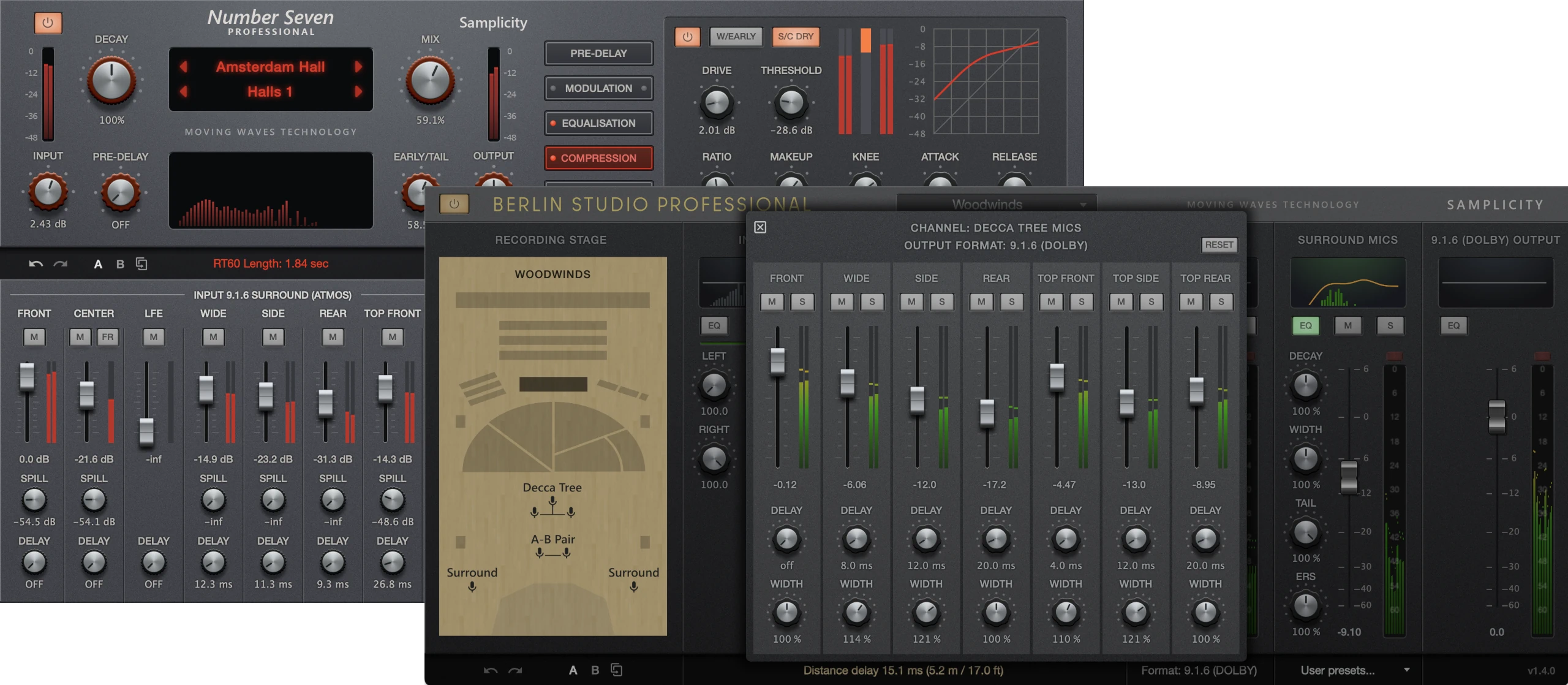Adjust the DECAY knob in Number Seven
This screenshot has height=685, width=1568.
(x=111, y=80)
